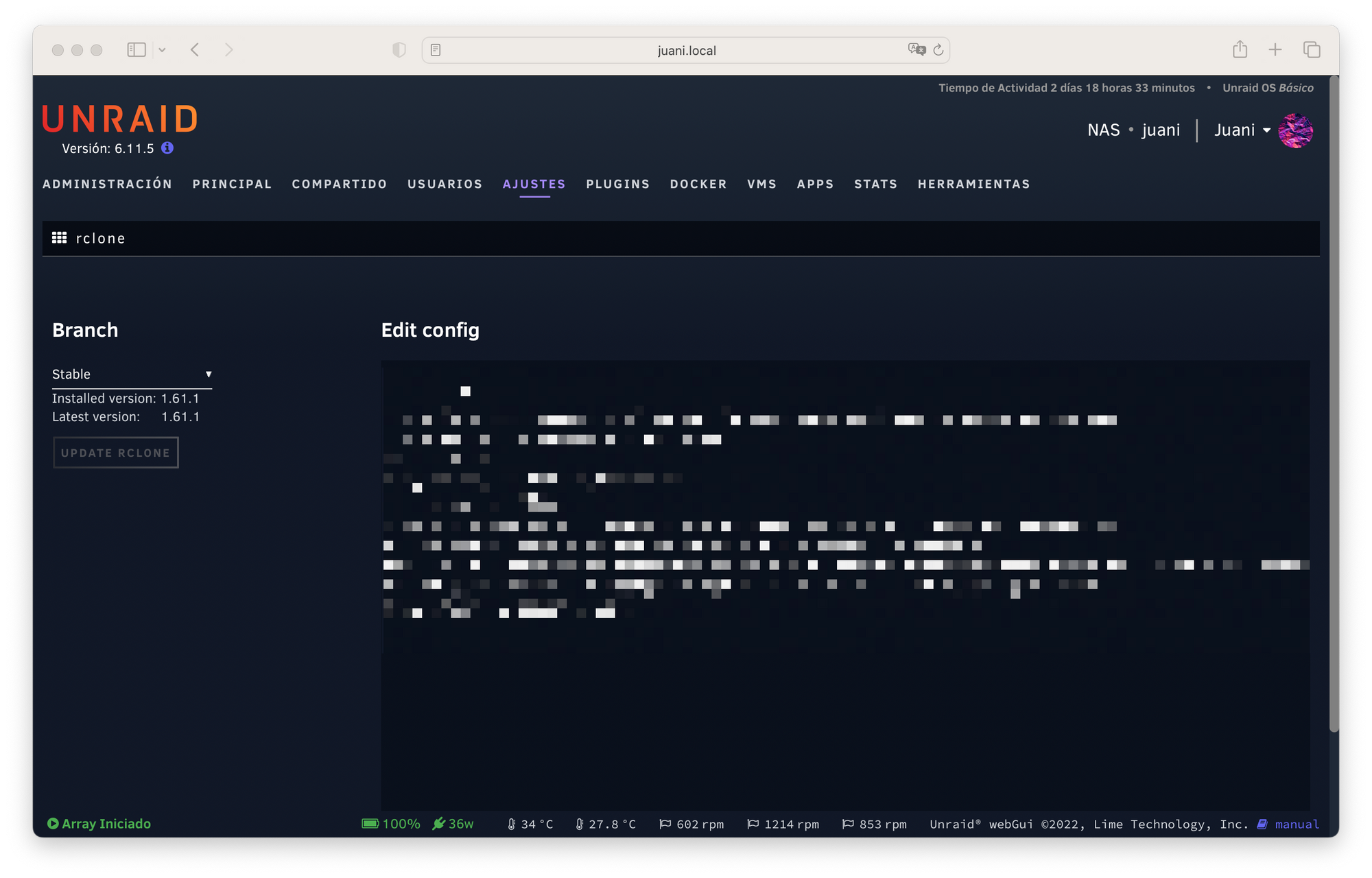Click the juani.local address field
This screenshot has height=878, width=1372.
click(686, 50)
